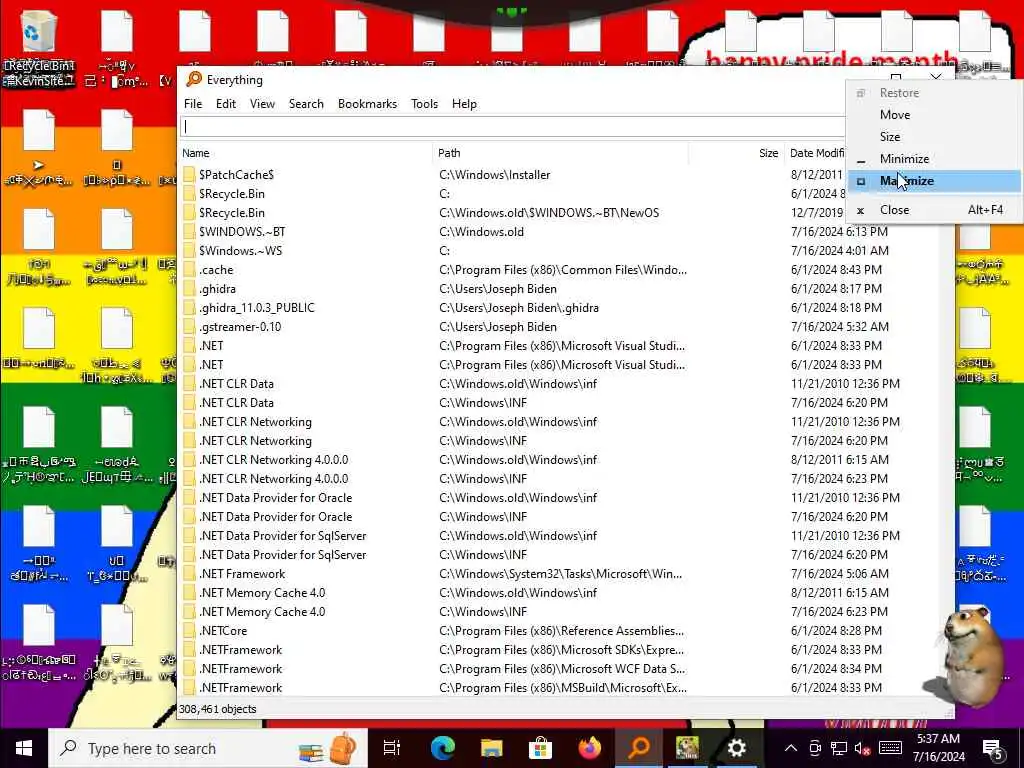Select the .ghidra folder icon

189,289
